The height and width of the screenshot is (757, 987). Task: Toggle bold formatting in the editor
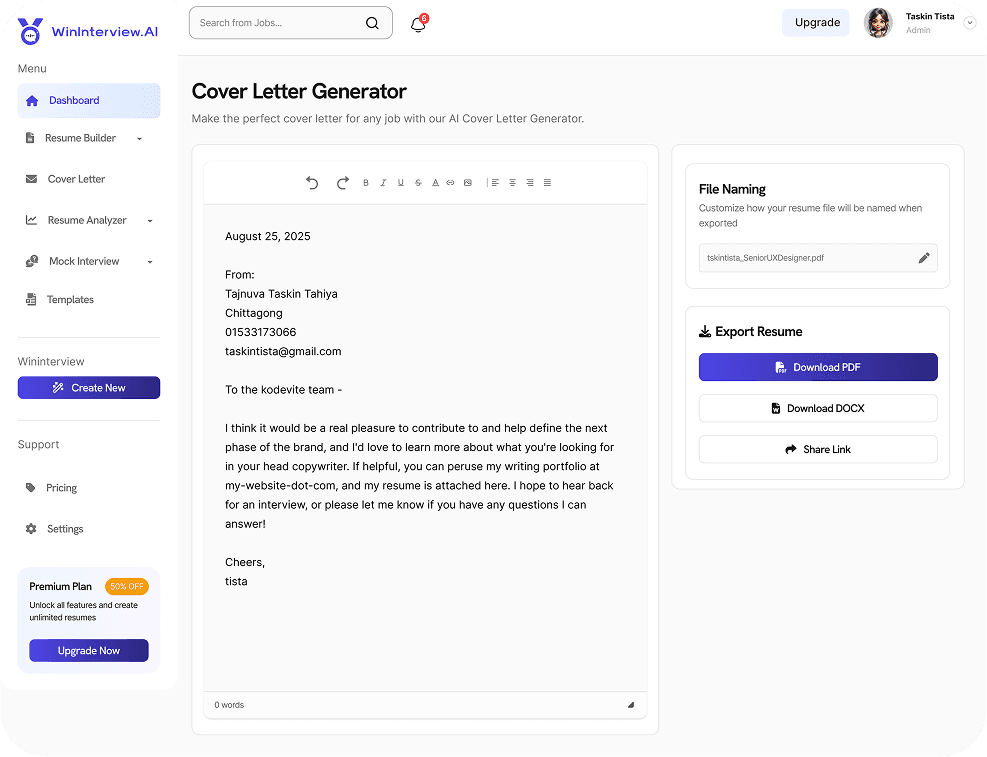[366, 183]
